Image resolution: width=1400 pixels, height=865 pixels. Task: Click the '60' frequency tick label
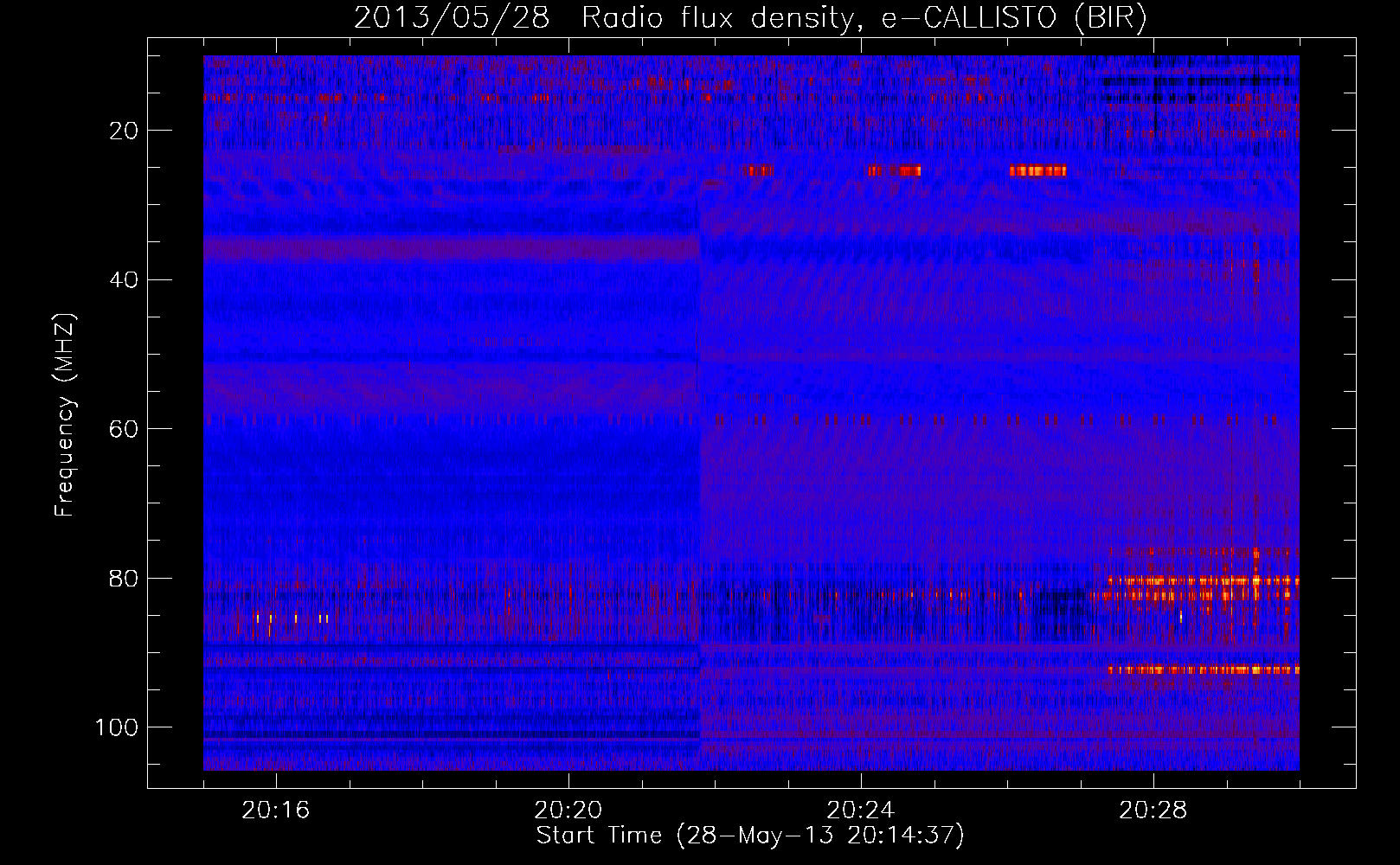(x=125, y=429)
